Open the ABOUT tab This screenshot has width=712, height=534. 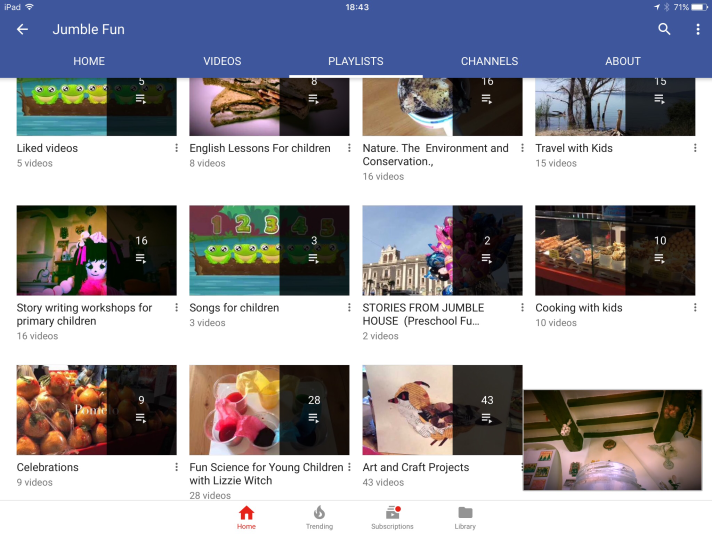click(622, 61)
